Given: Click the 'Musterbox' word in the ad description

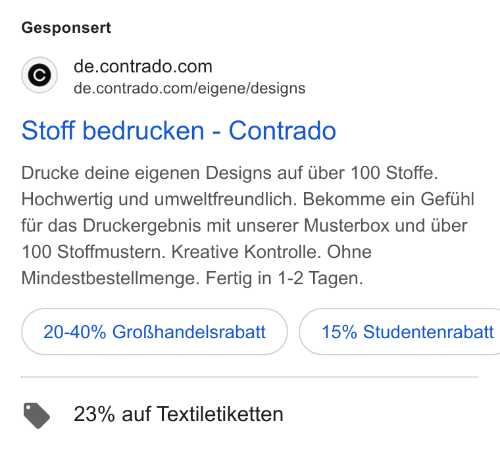Looking at the screenshot, I should tap(347, 226).
